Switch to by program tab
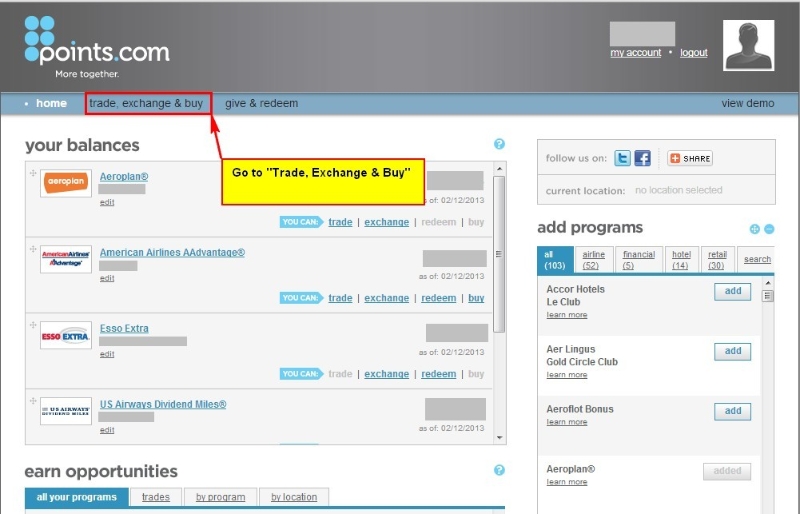 (x=220, y=497)
